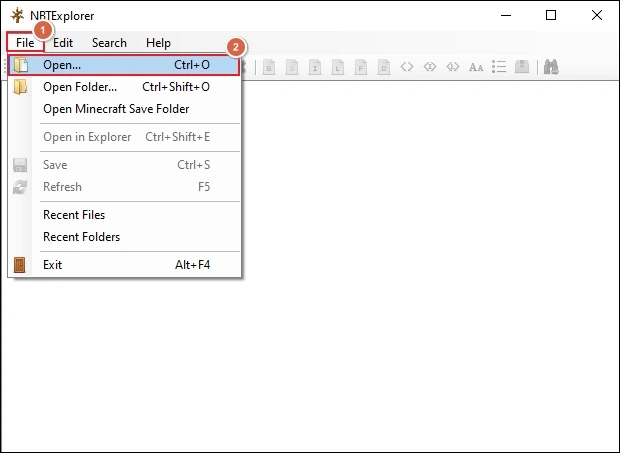Click the Add Long Tag toolbar icon
Screen dimensions: 620x453
[x=338, y=67]
